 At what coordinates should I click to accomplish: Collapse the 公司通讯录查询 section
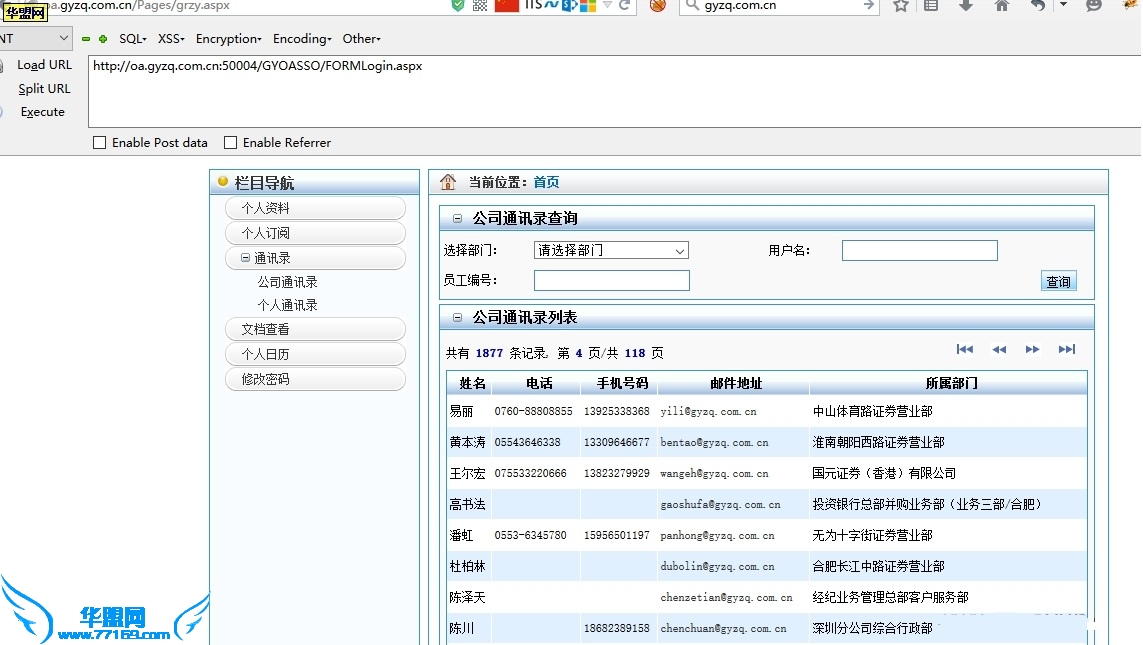coord(457,218)
